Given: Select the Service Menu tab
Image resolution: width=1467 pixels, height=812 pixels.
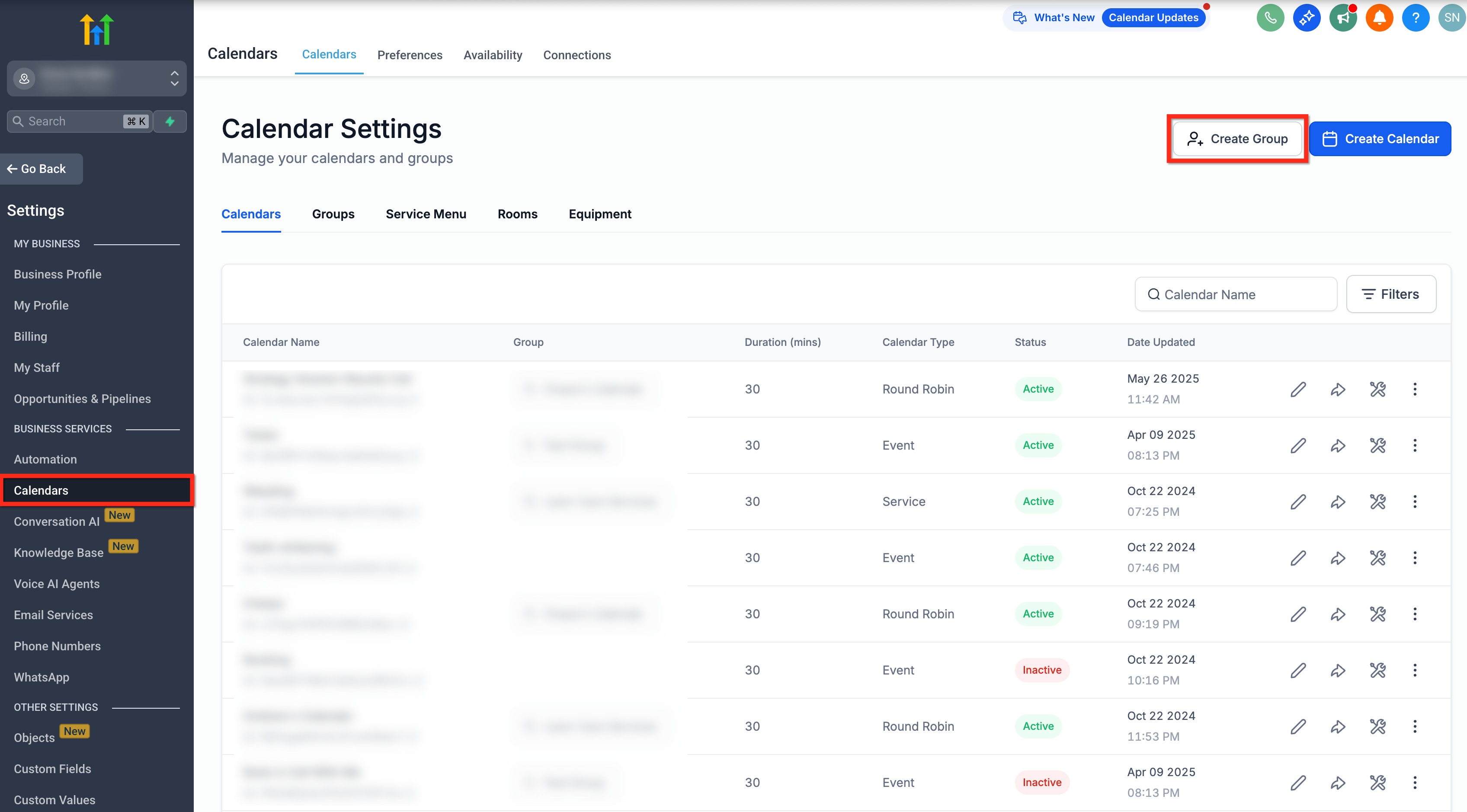Looking at the screenshot, I should [426, 214].
